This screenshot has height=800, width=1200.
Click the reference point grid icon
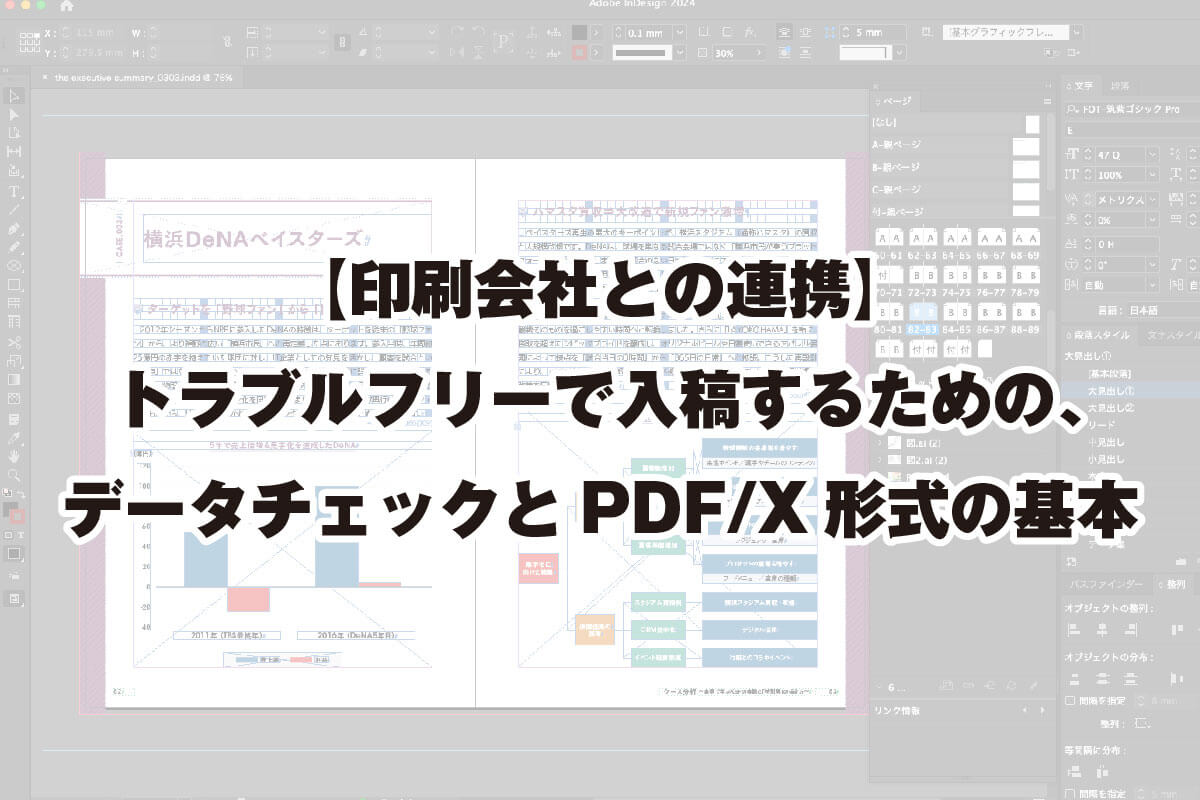[28, 42]
